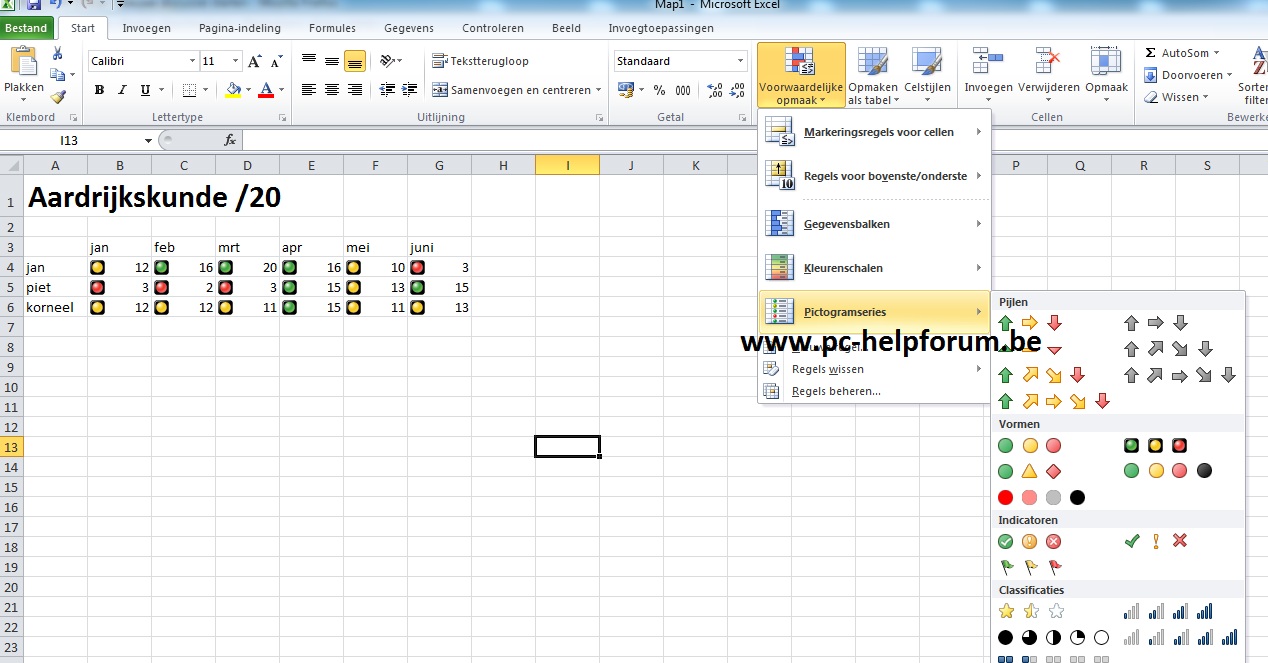Open Gegevensbalken submenu
Screen dimensions: 1268x663
(x=874, y=224)
